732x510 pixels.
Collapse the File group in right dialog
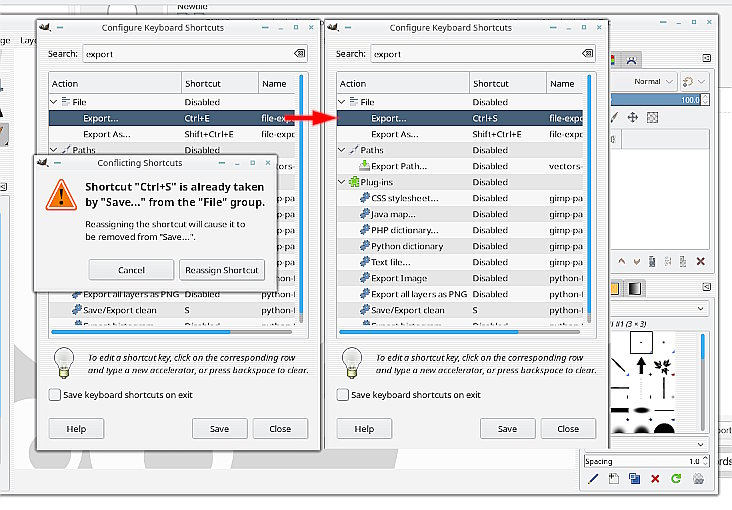coord(342,101)
